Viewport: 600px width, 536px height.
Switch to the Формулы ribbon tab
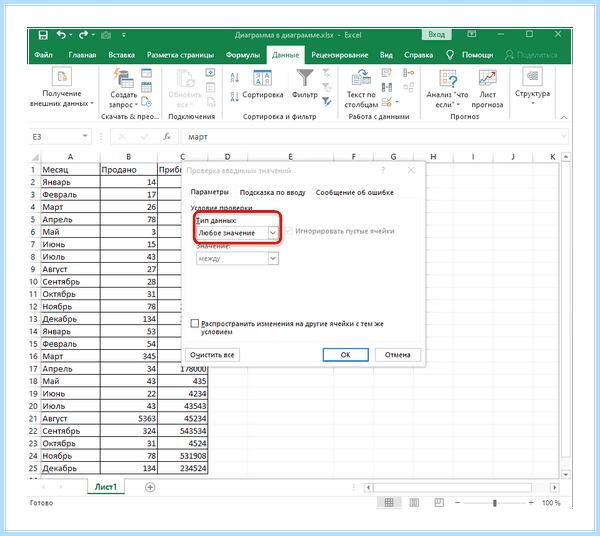coord(243,55)
